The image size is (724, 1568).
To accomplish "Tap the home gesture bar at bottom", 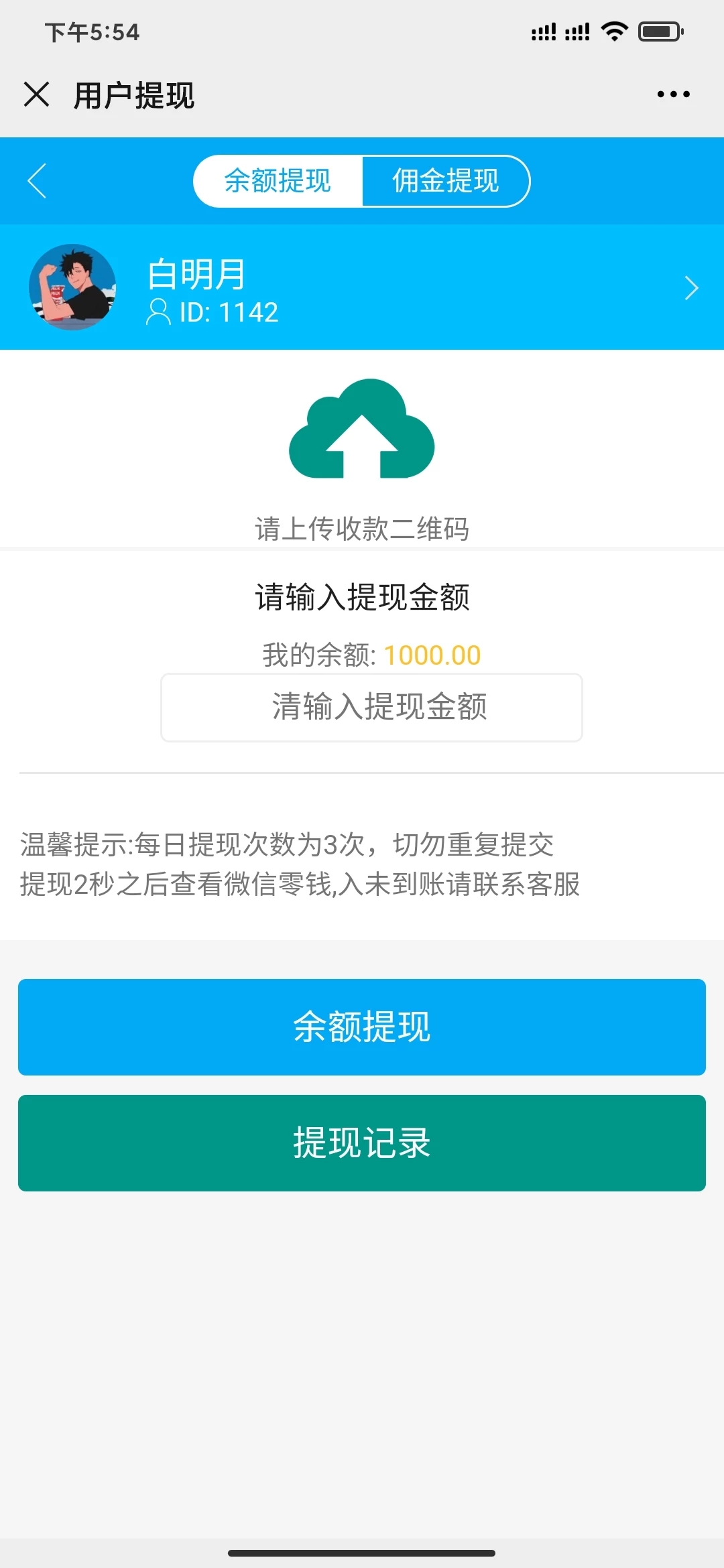I will coord(362,1553).
